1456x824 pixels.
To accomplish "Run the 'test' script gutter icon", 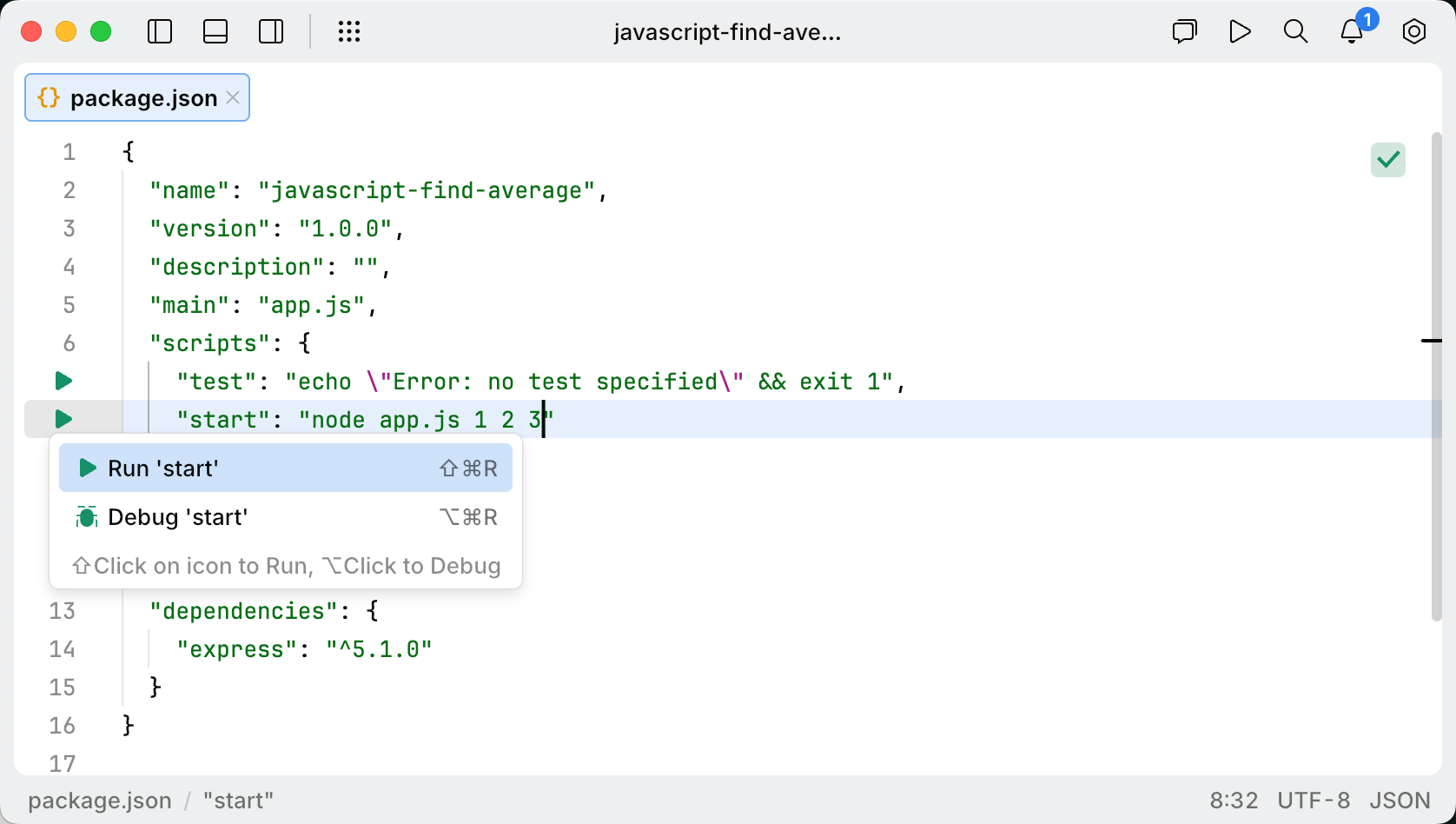I will [x=62, y=381].
